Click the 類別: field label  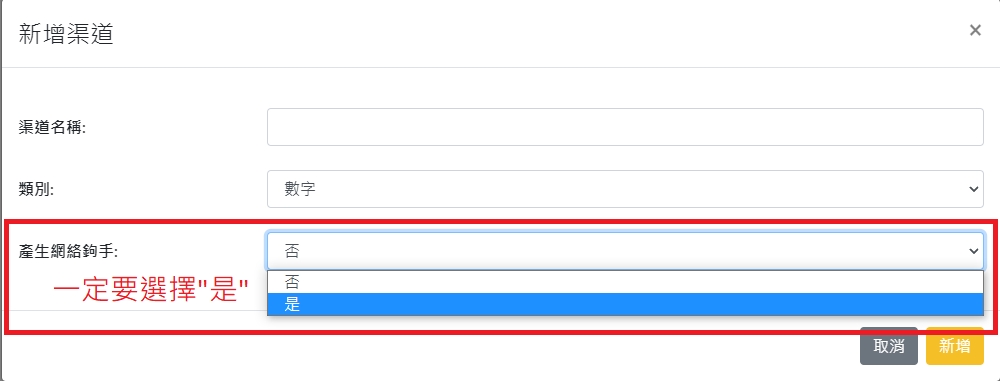click(36, 189)
